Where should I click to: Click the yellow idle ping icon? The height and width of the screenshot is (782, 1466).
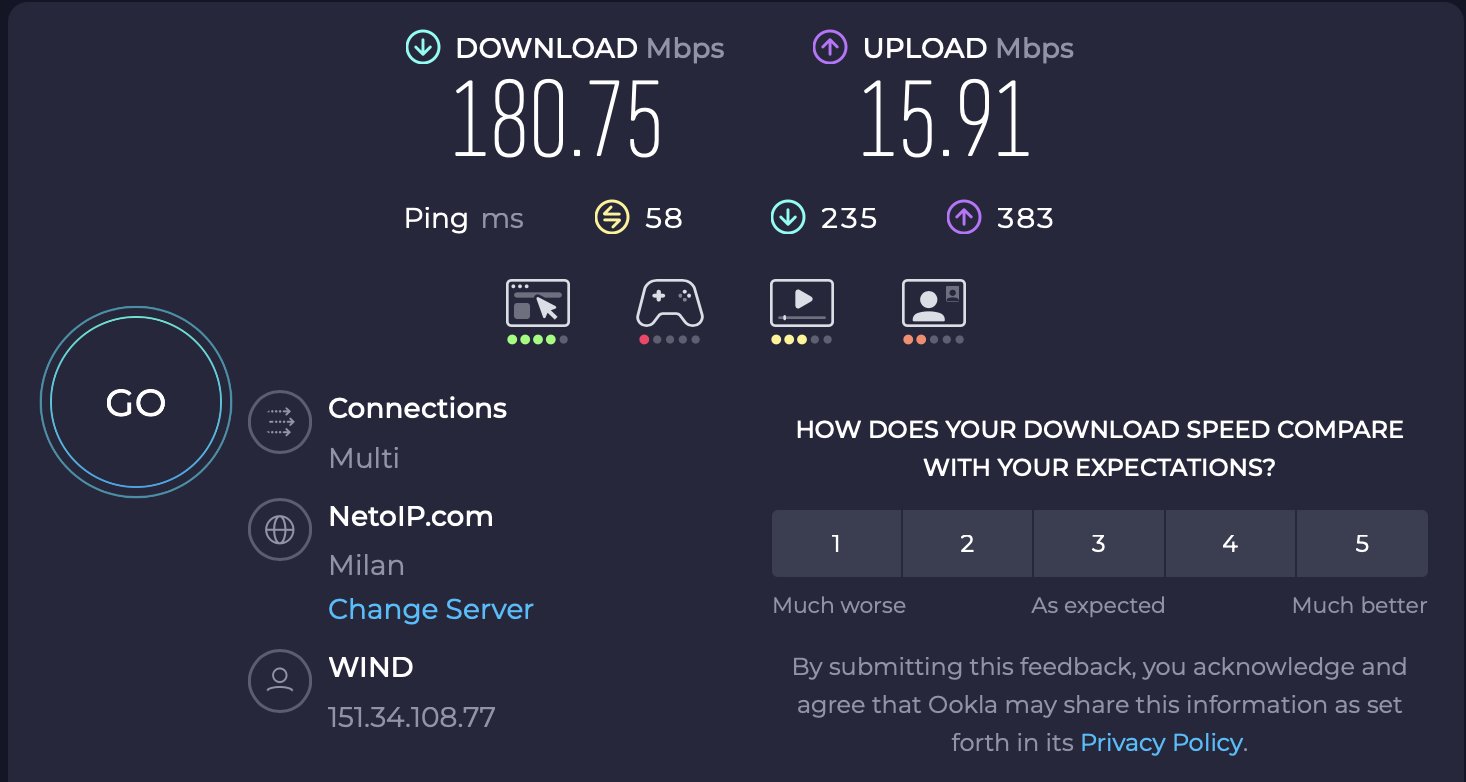[612, 218]
